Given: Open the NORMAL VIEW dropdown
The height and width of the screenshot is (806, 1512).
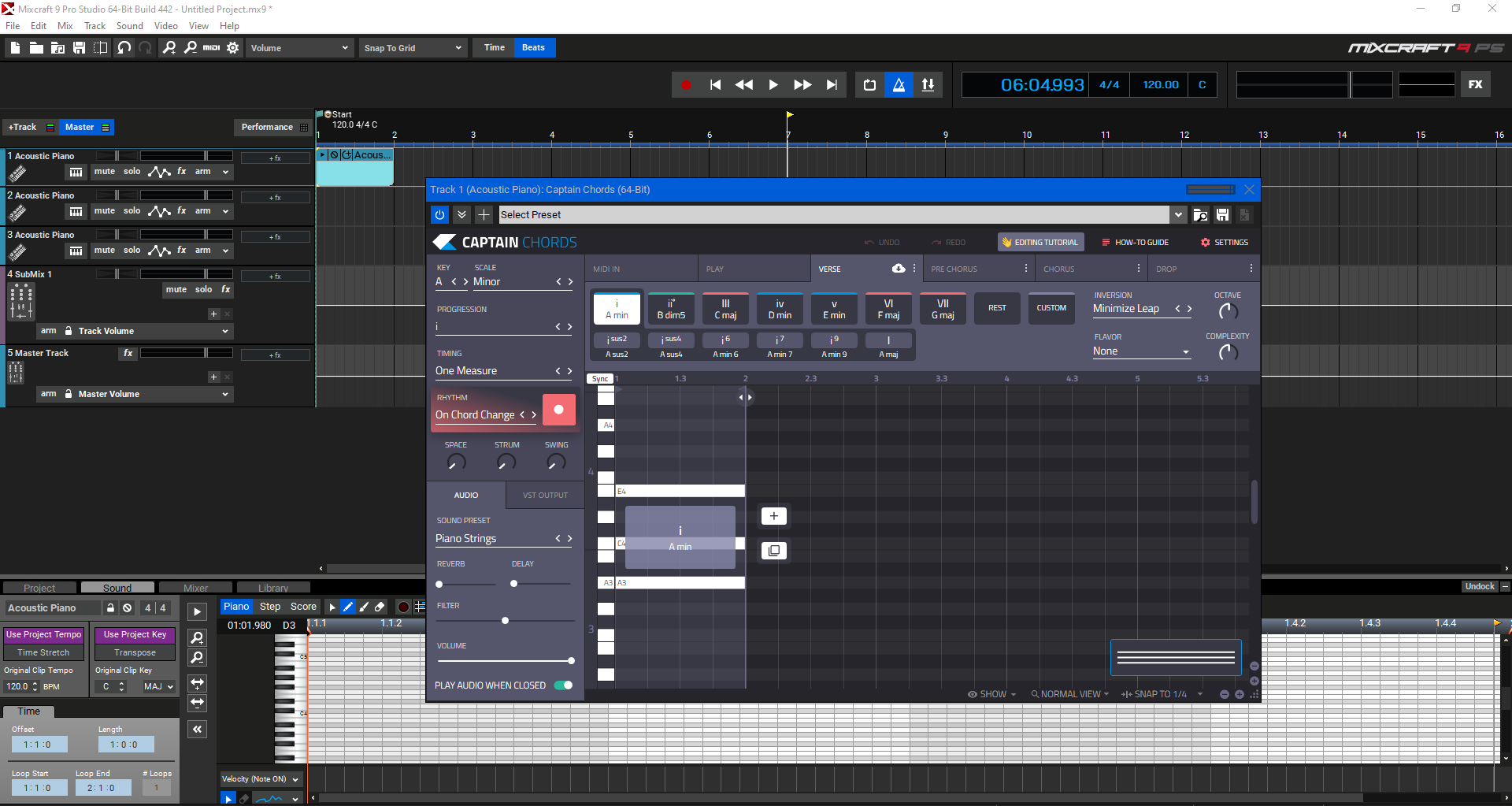Looking at the screenshot, I should (x=1069, y=694).
